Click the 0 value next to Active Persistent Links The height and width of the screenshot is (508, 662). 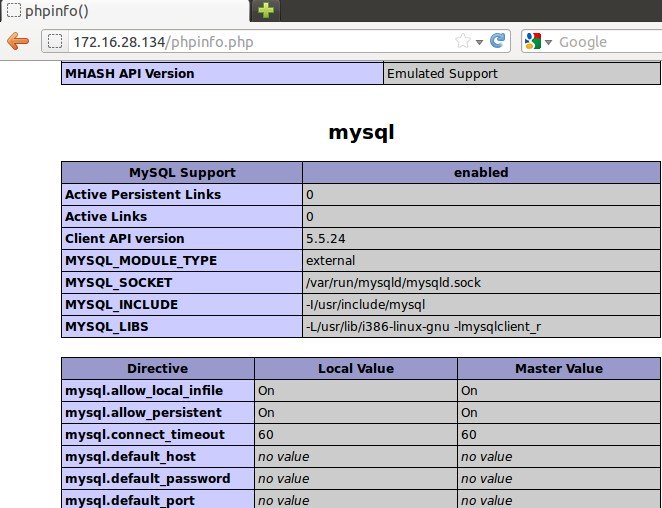[310, 195]
